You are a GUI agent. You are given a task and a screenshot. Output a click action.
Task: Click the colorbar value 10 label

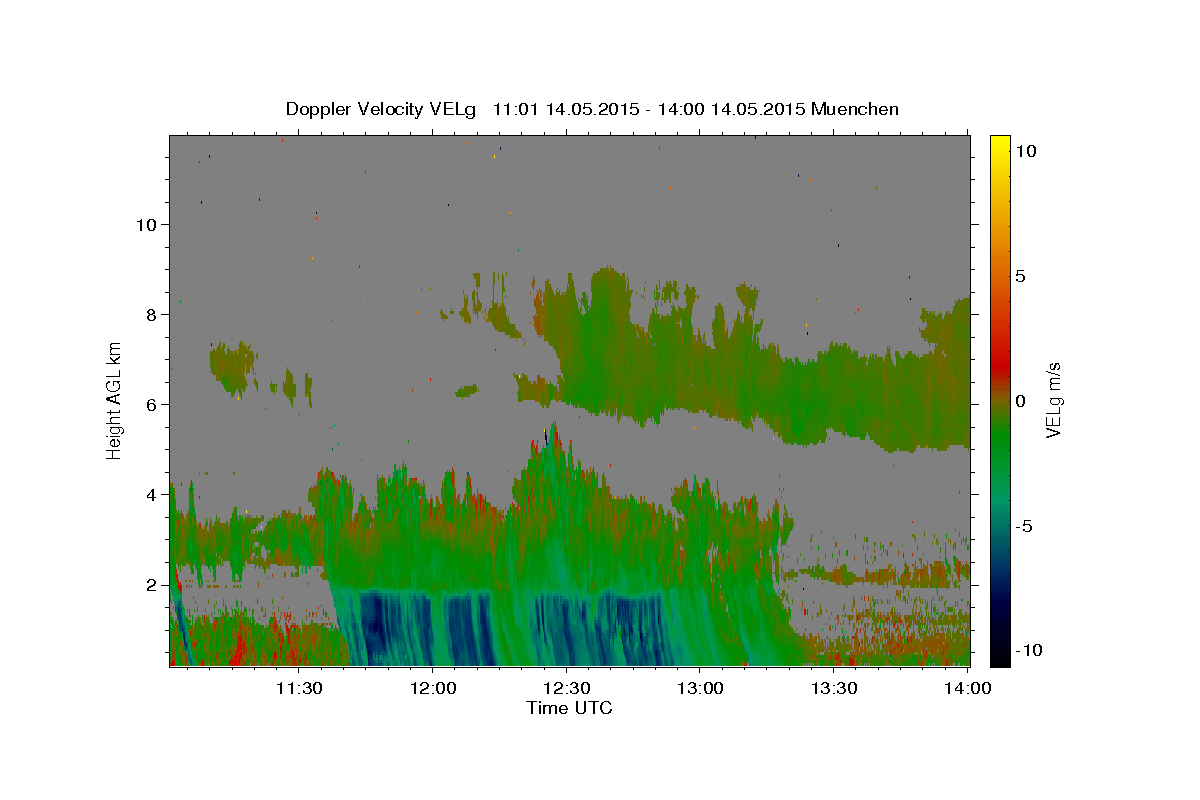click(x=1025, y=151)
